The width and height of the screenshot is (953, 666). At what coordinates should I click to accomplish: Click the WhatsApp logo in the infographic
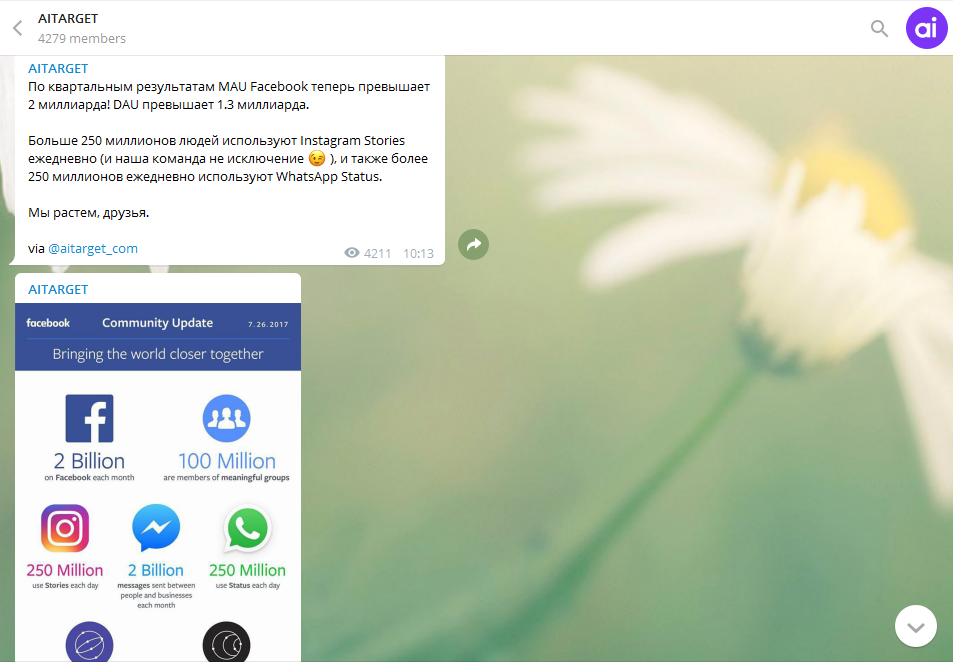click(x=247, y=529)
